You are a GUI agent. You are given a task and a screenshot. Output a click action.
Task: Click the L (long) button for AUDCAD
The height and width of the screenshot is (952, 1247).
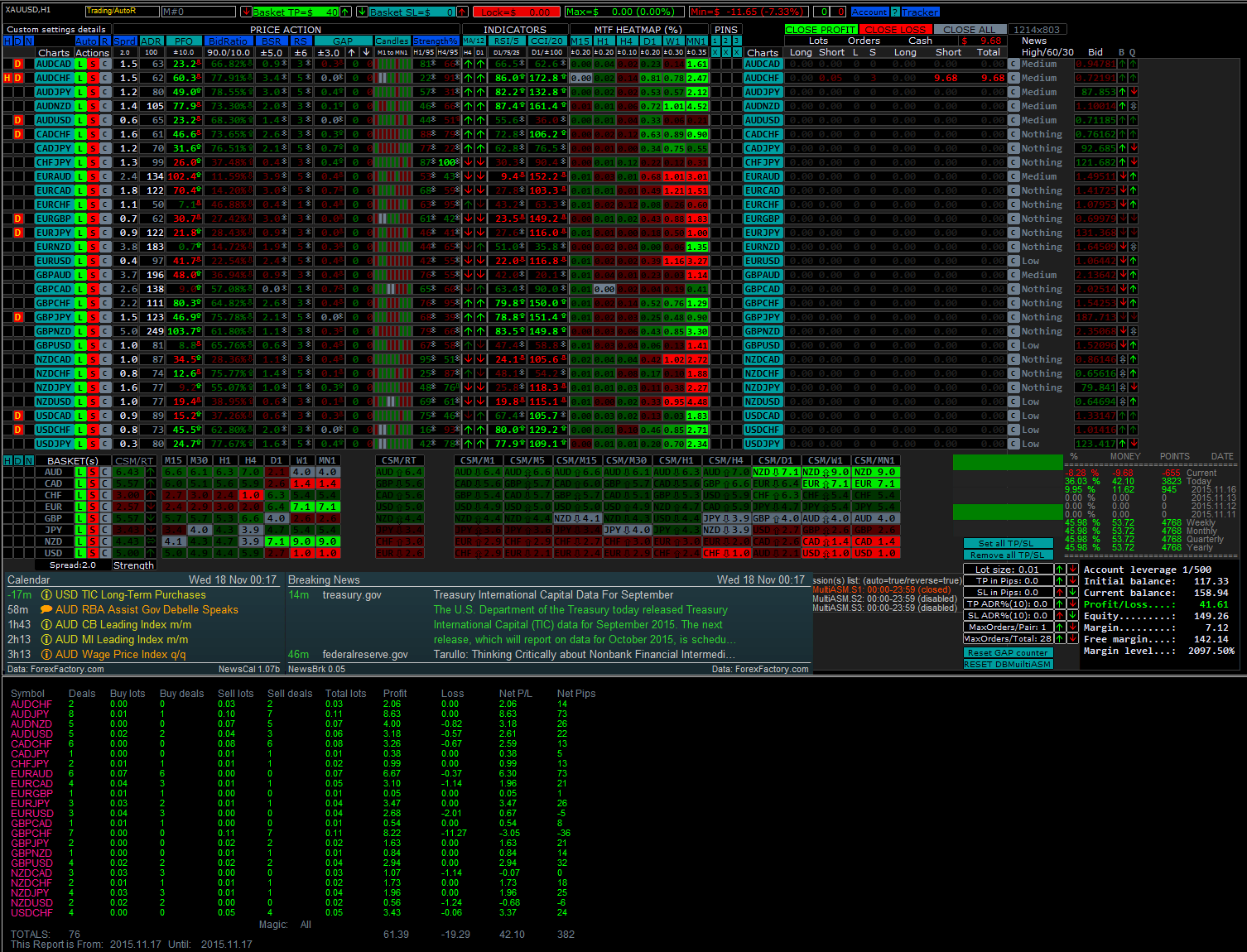(80, 64)
